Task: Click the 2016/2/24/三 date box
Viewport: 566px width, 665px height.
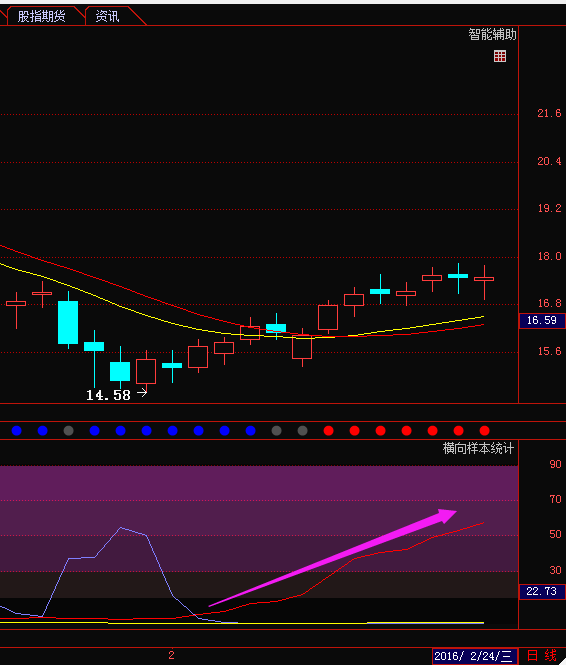Action: point(475,656)
